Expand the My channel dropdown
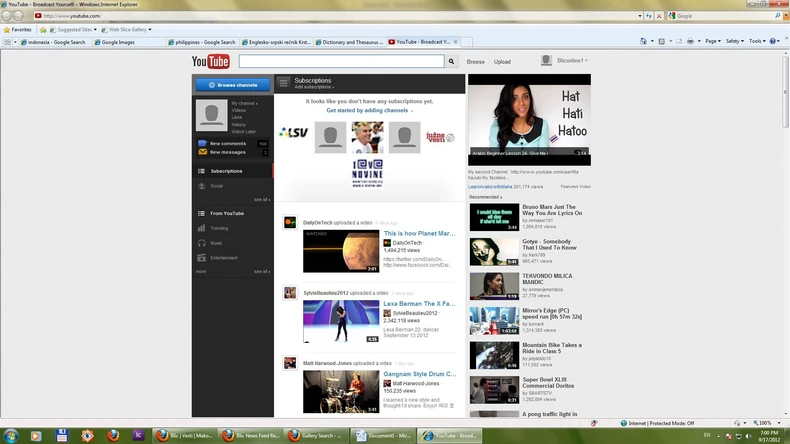 [x=245, y=103]
